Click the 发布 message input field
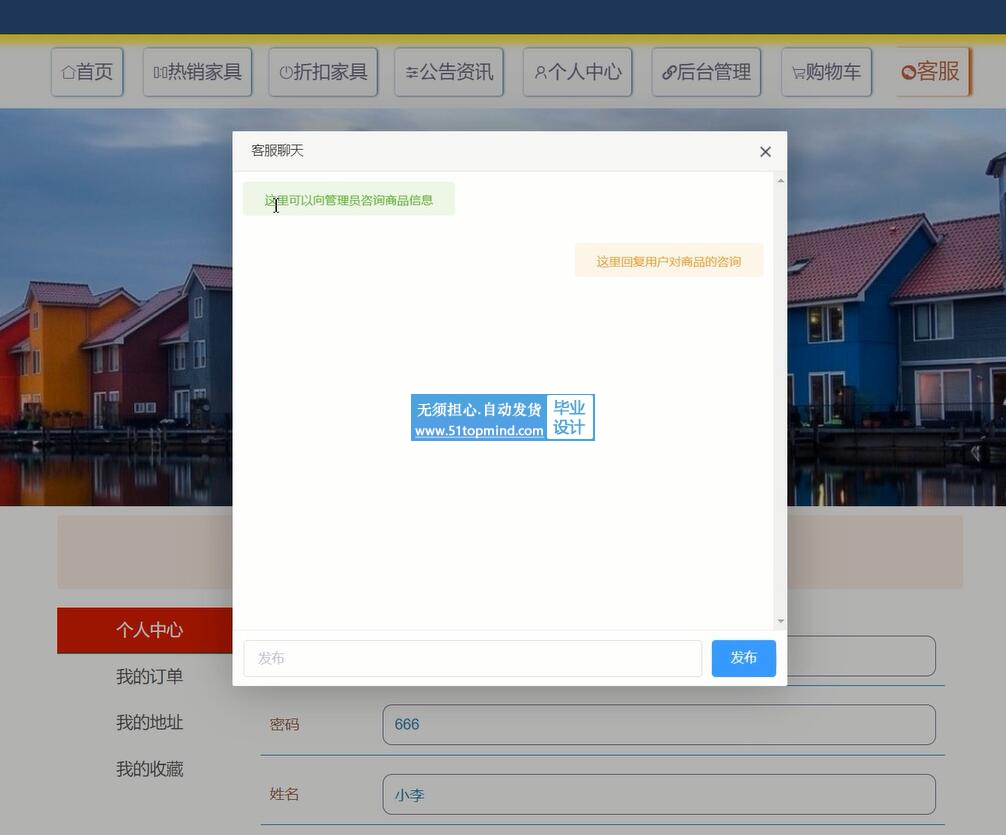The width and height of the screenshot is (1006, 835). tap(472, 658)
